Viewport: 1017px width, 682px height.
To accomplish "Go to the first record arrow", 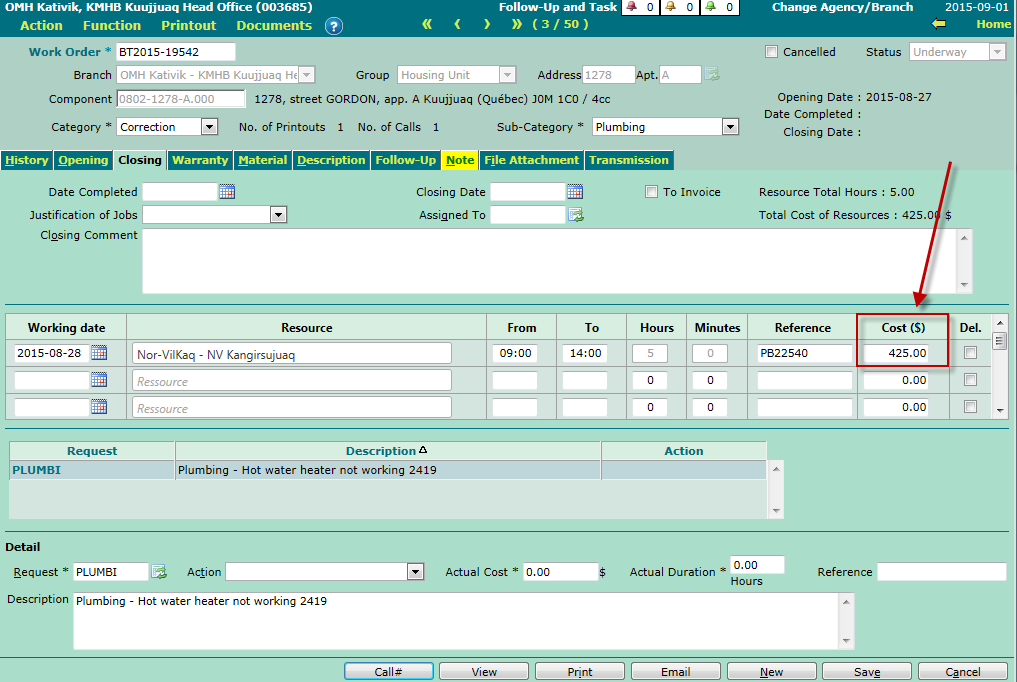I will [x=427, y=24].
